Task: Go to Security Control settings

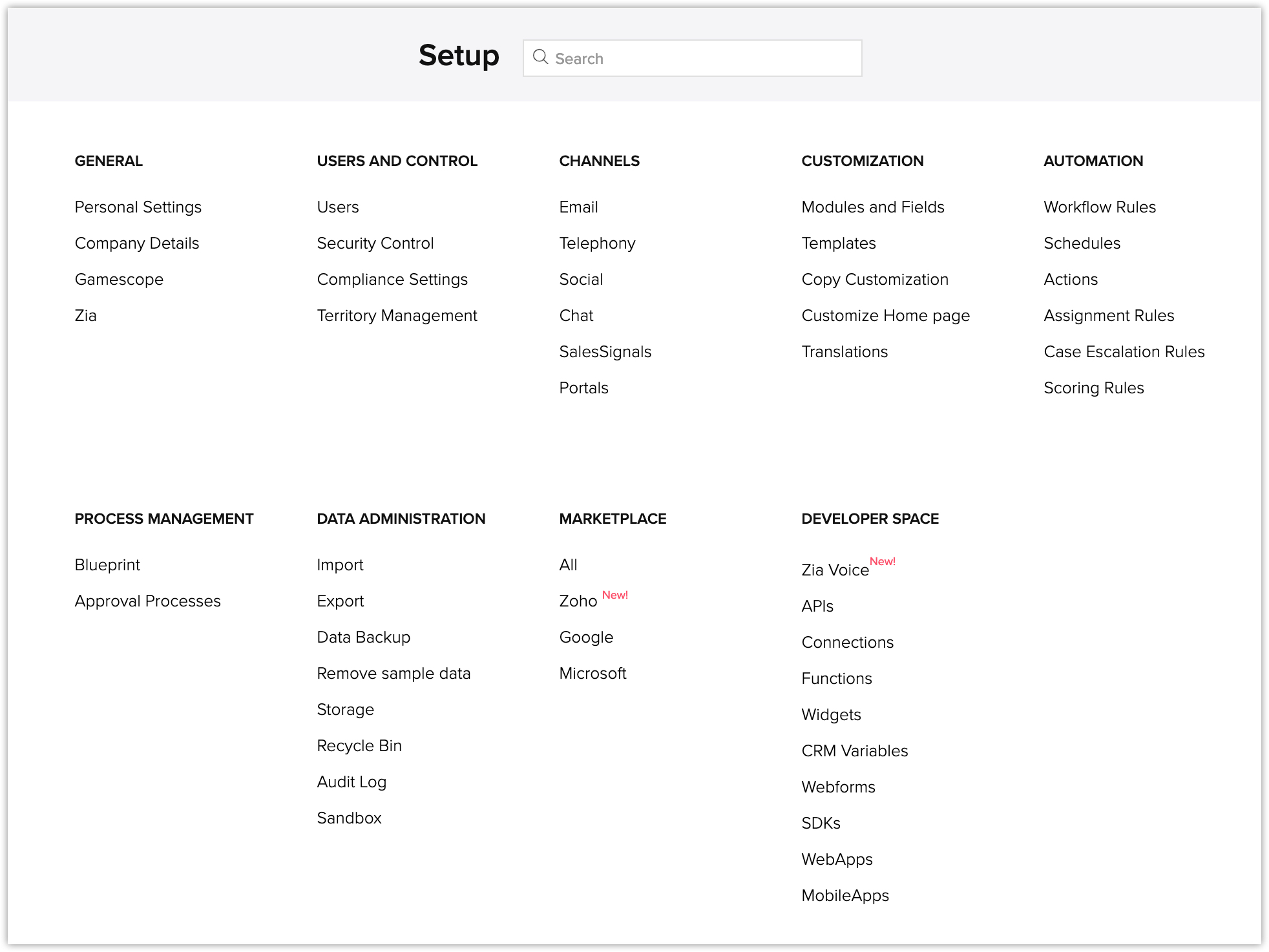Action: click(x=375, y=243)
